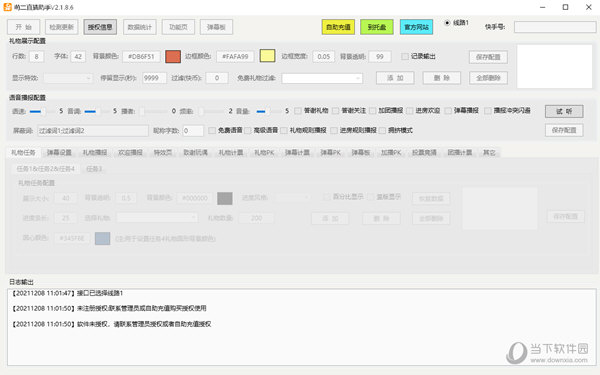
Task: Toggle the 进房规则播报 checkbox
Action: (x=334, y=131)
